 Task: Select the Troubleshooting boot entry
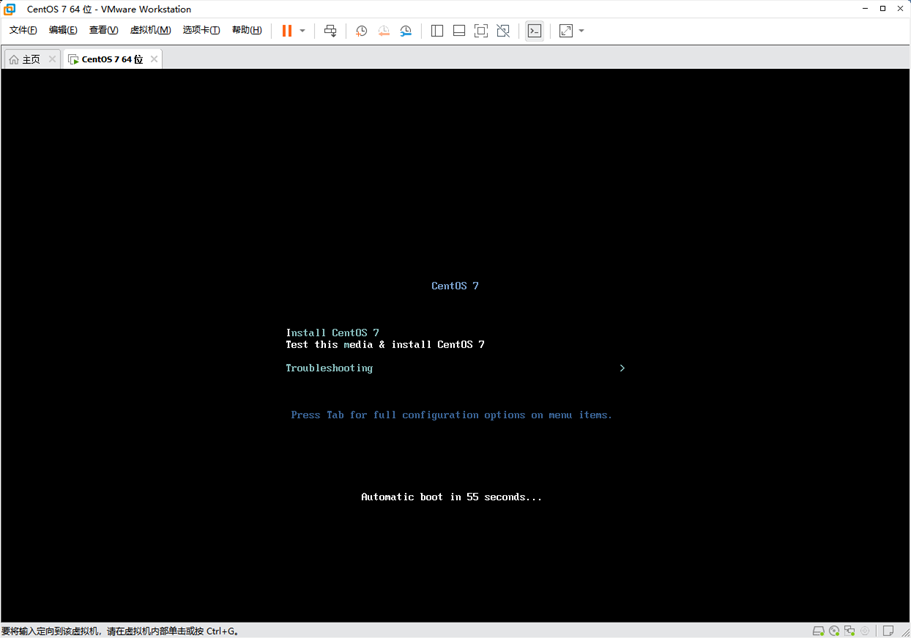click(329, 368)
